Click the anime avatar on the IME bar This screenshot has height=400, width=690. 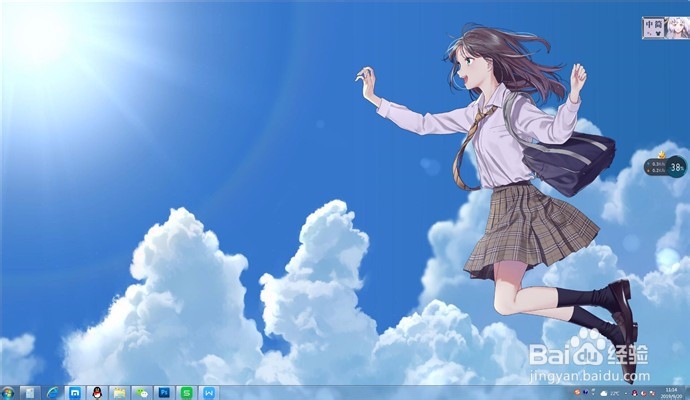tap(677, 28)
